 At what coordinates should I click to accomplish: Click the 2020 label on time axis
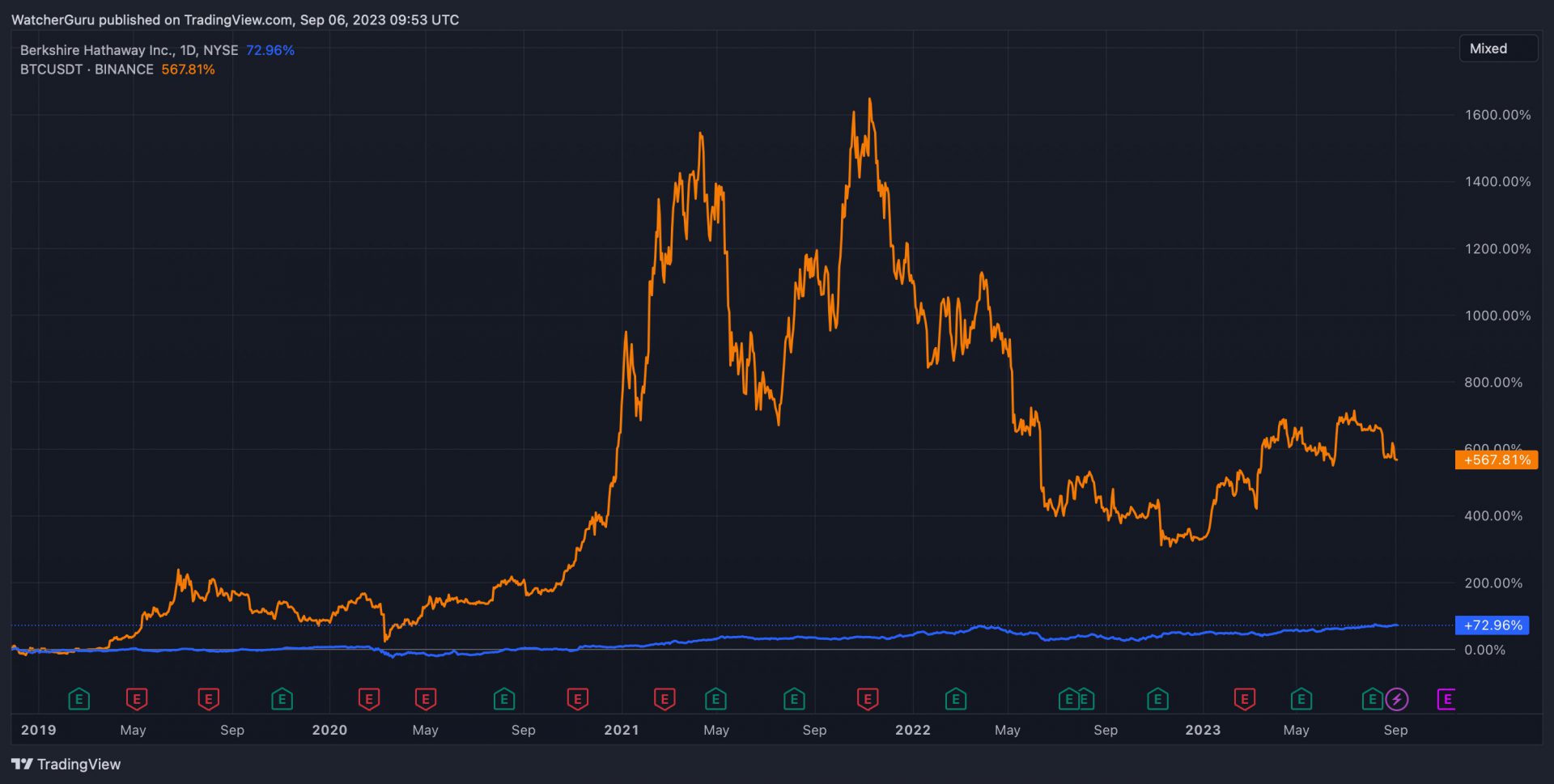[329, 730]
